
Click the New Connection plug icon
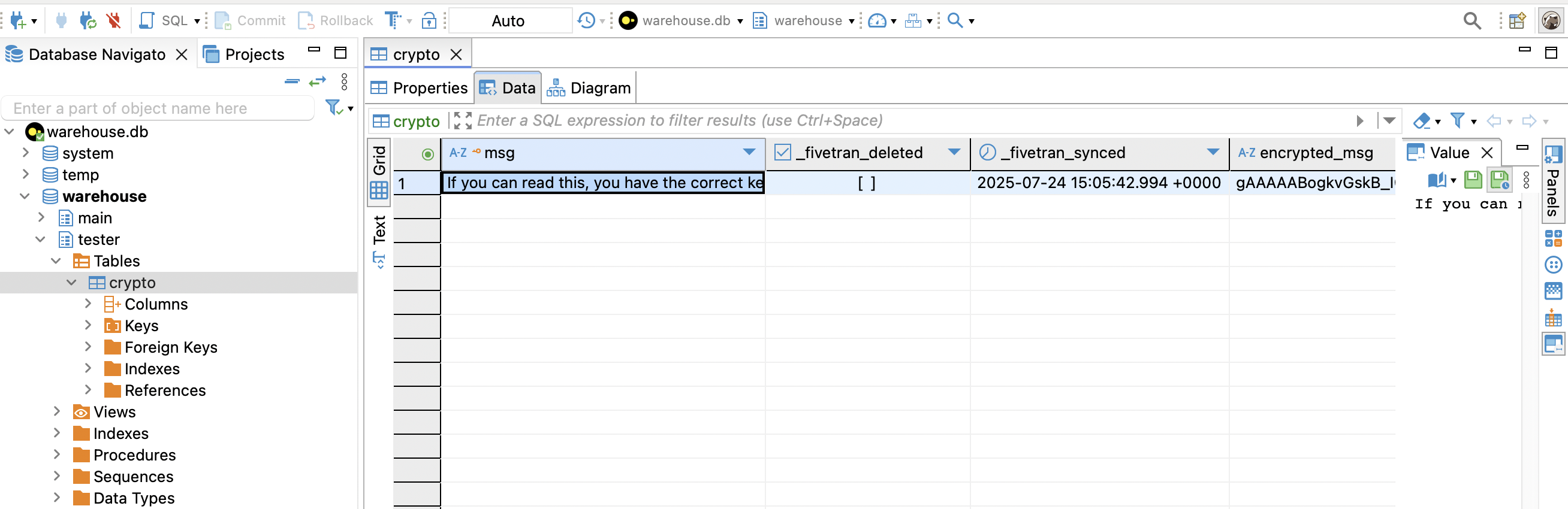click(18, 21)
